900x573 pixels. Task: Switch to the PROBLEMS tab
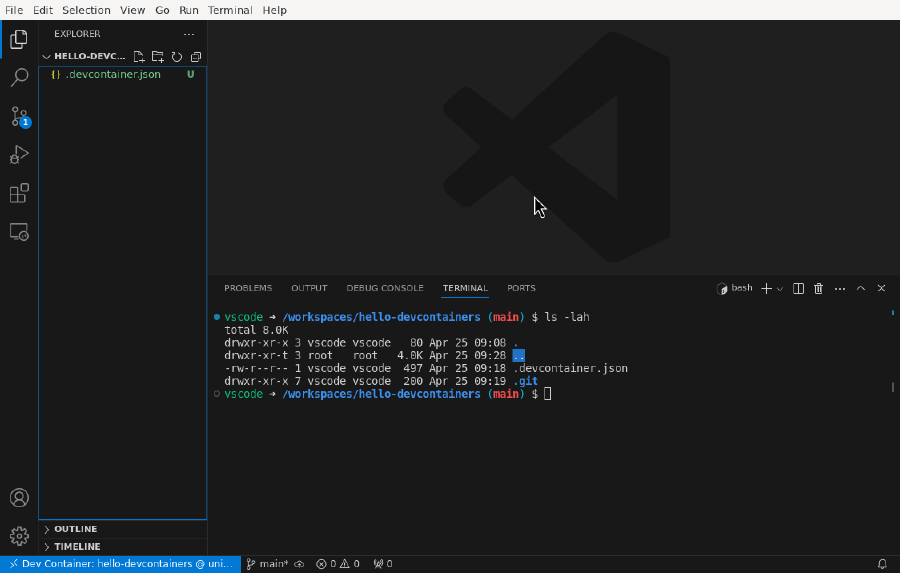[x=248, y=288]
